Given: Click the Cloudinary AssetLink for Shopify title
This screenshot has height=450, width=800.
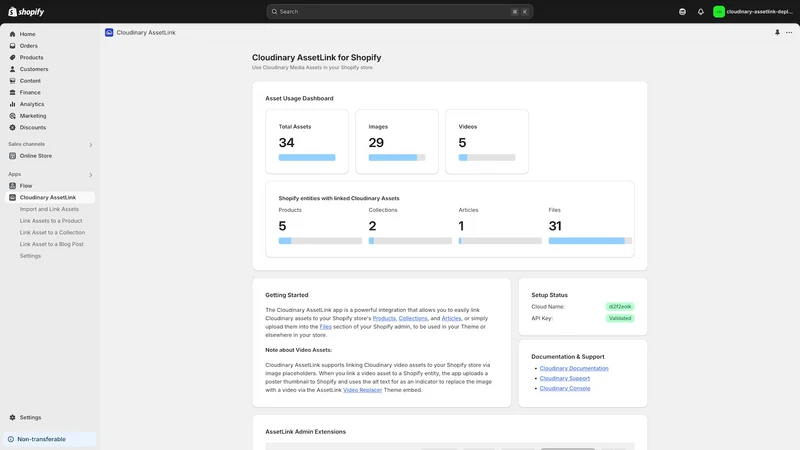Looking at the screenshot, I should 316,58.
